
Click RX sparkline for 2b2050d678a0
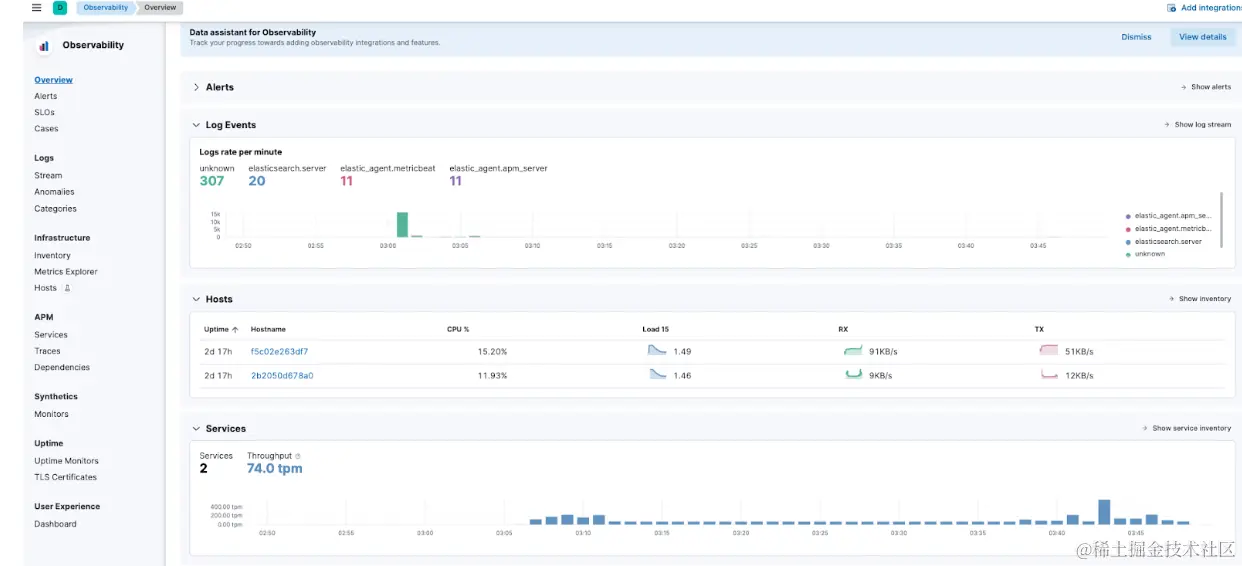(x=853, y=375)
